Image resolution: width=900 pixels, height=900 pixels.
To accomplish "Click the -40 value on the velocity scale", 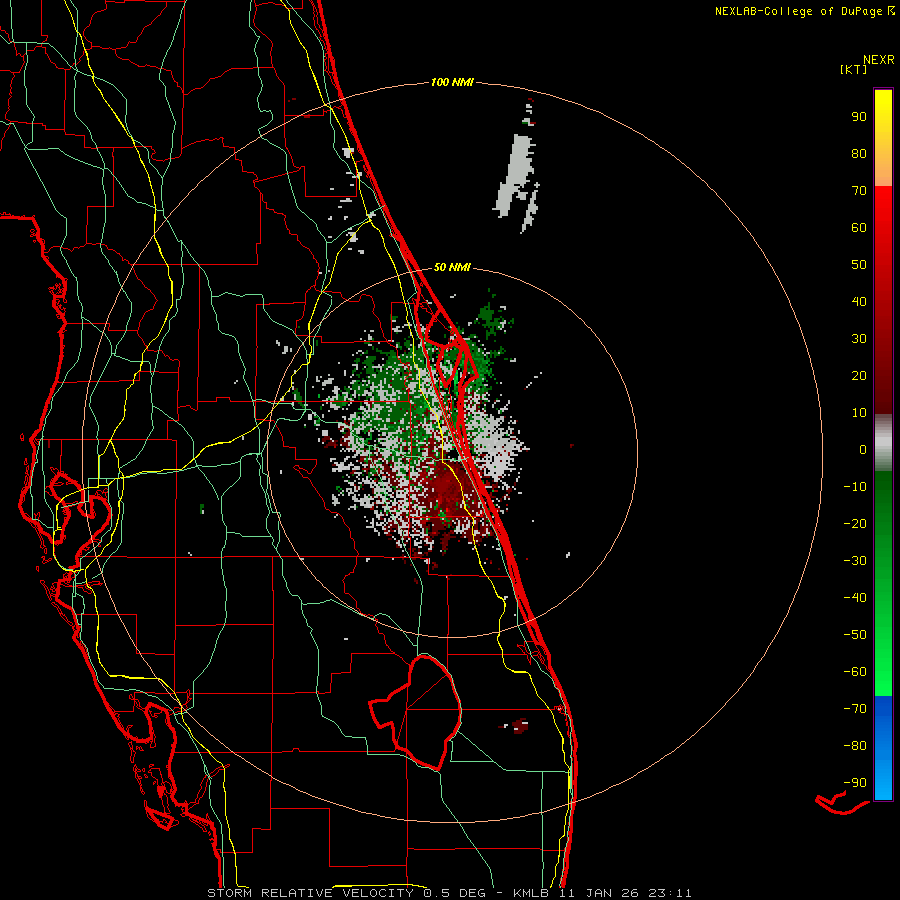I will click(855, 598).
